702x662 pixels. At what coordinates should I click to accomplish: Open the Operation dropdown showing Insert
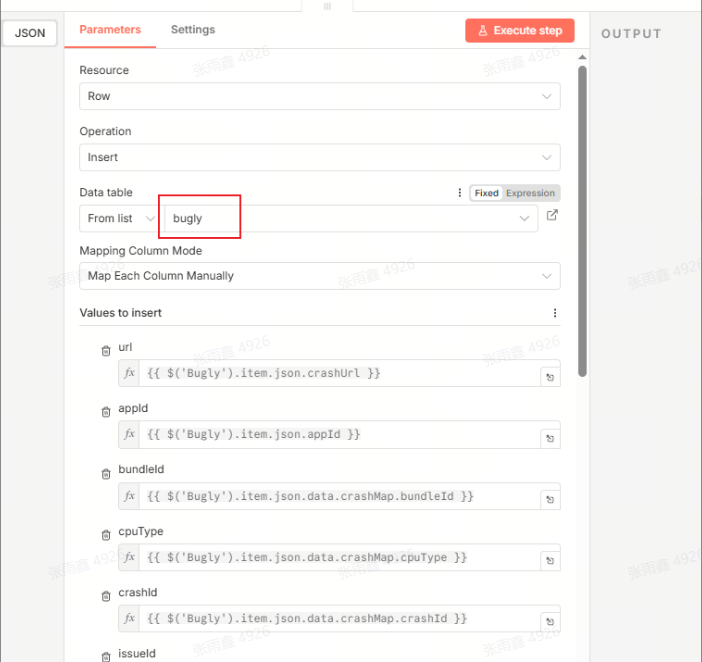pyautogui.click(x=319, y=157)
